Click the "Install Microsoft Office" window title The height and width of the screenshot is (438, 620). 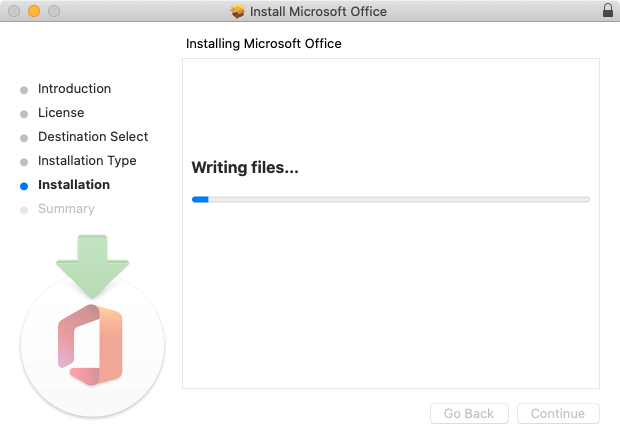pos(318,11)
